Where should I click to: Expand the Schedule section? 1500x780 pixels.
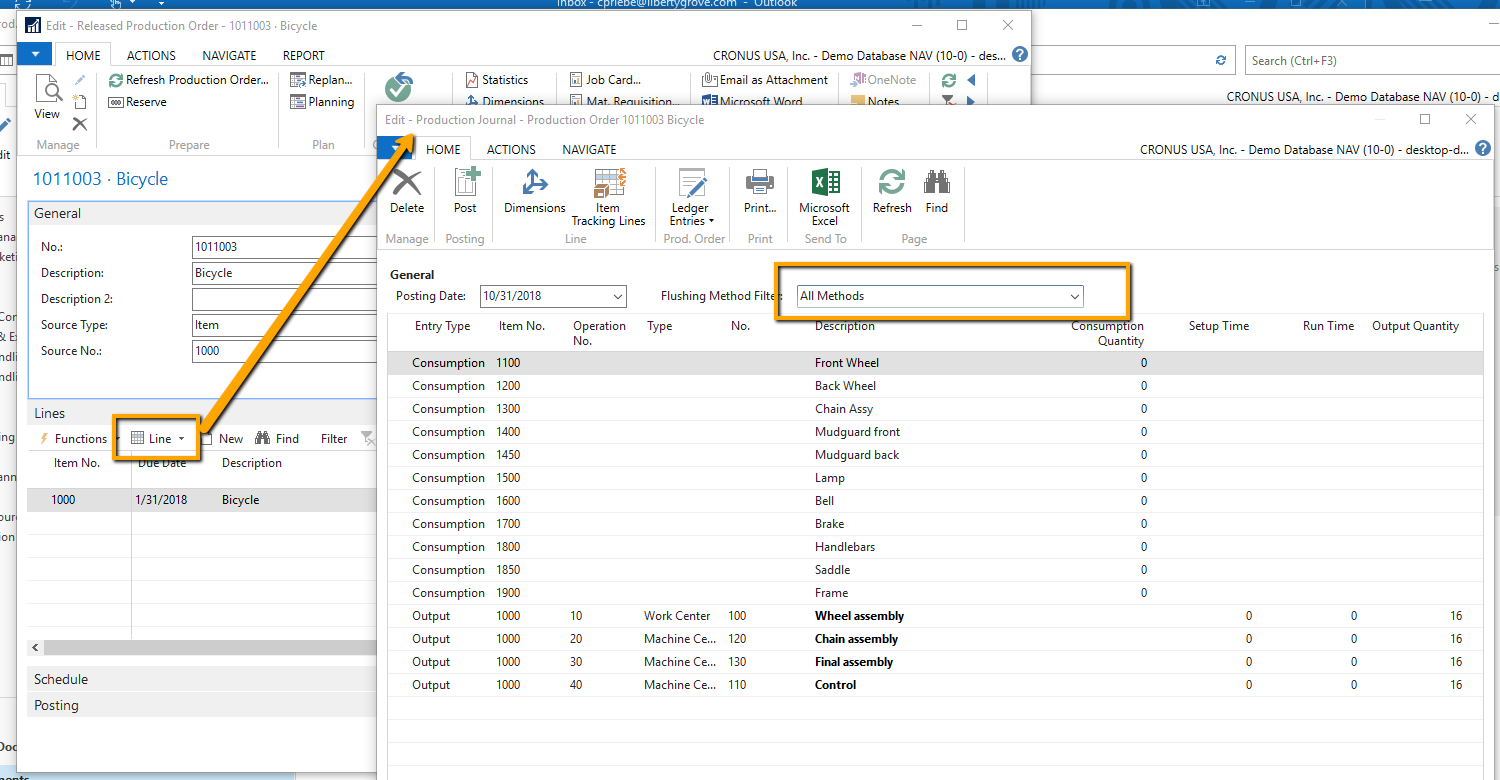click(61, 679)
